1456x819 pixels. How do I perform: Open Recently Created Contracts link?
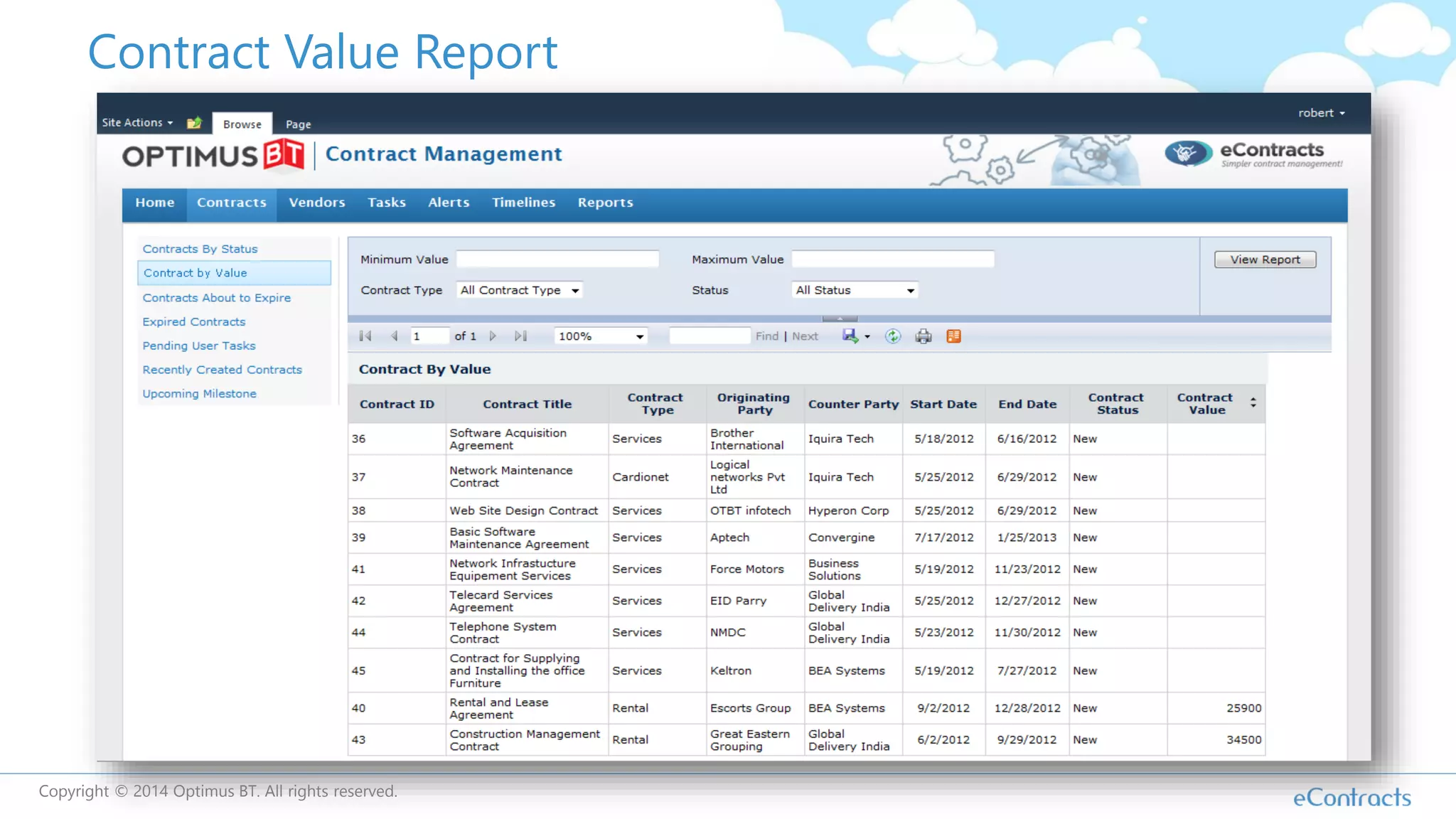(223, 370)
